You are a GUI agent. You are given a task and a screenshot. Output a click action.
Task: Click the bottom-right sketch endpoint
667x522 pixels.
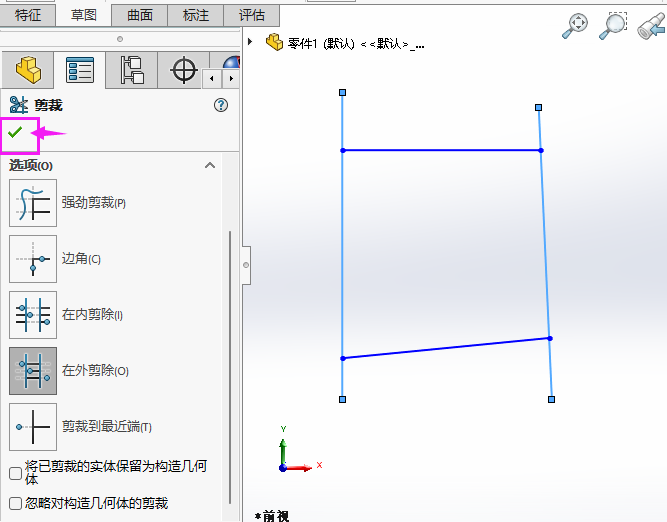[x=551, y=399]
